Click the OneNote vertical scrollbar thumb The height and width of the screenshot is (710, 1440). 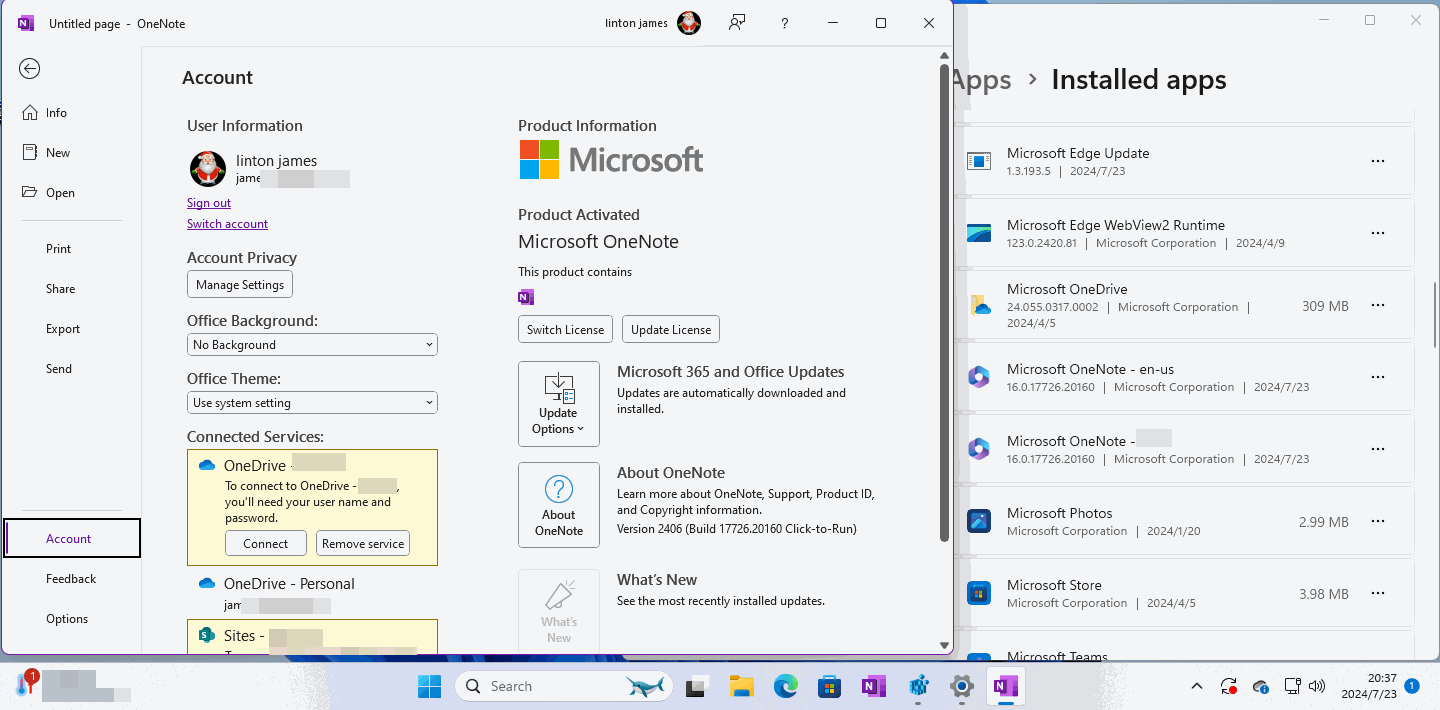coord(944,304)
